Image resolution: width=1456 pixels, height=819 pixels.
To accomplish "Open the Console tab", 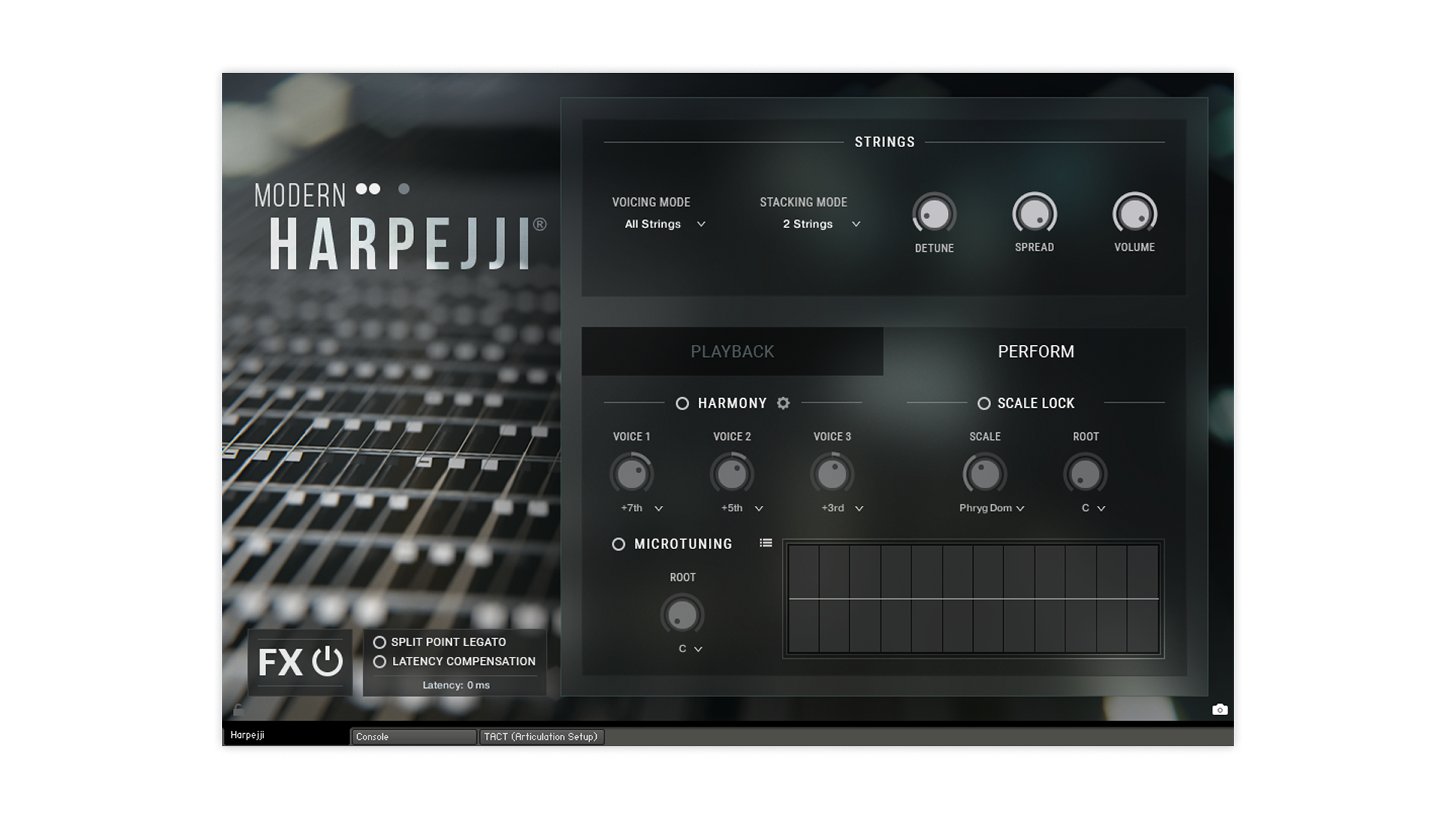I will pos(413,736).
